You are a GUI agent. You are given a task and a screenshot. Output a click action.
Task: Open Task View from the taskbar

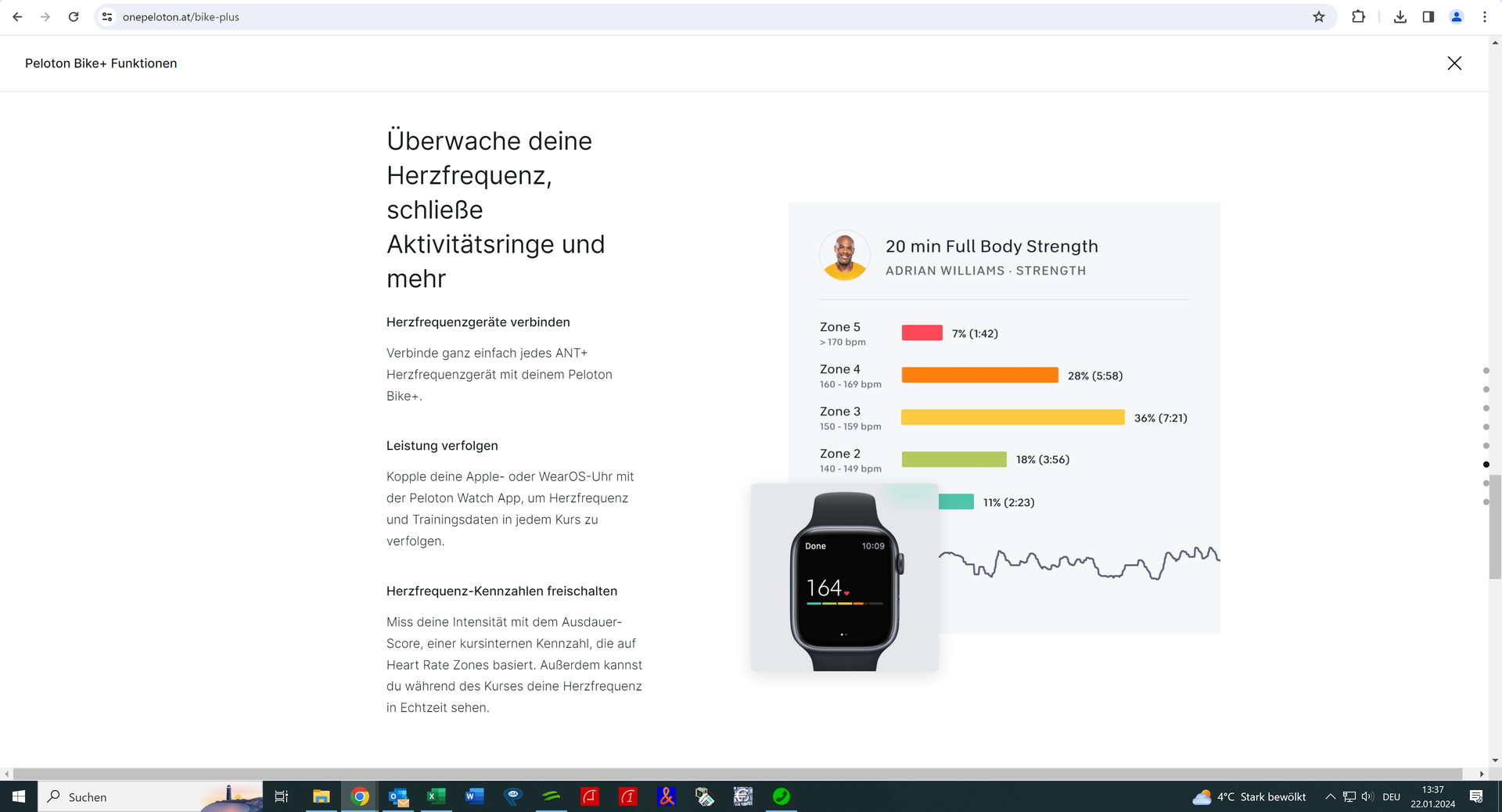tap(282, 796)
